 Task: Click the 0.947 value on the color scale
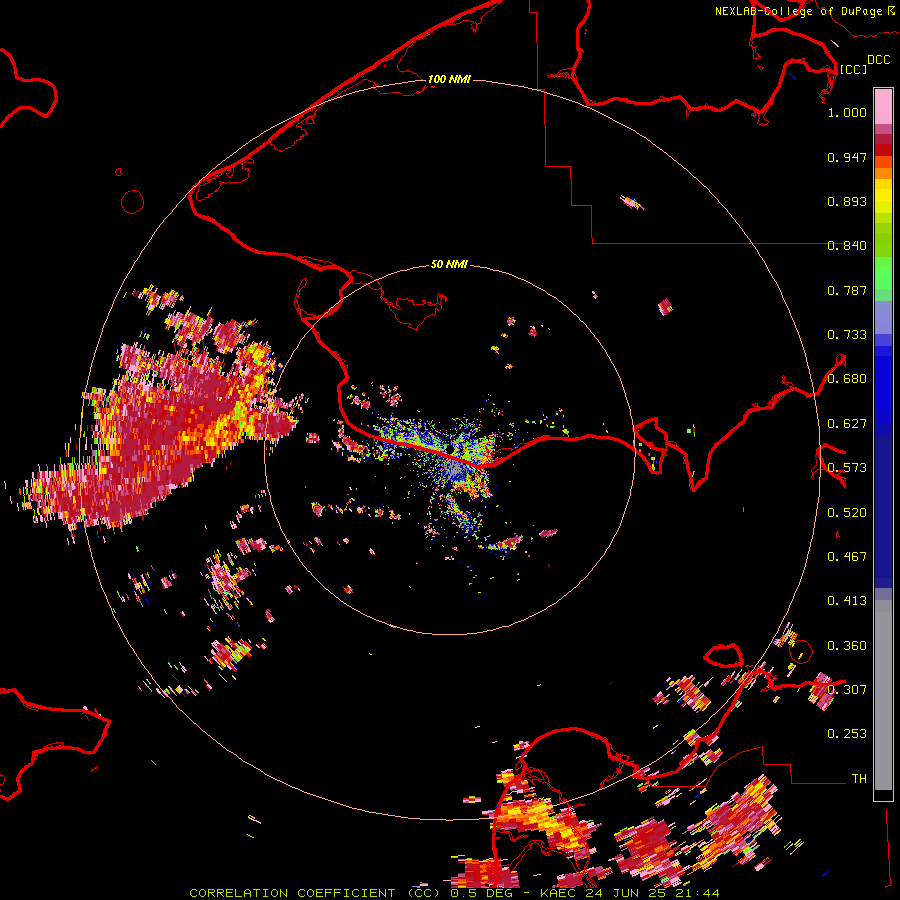pos(847,157)
